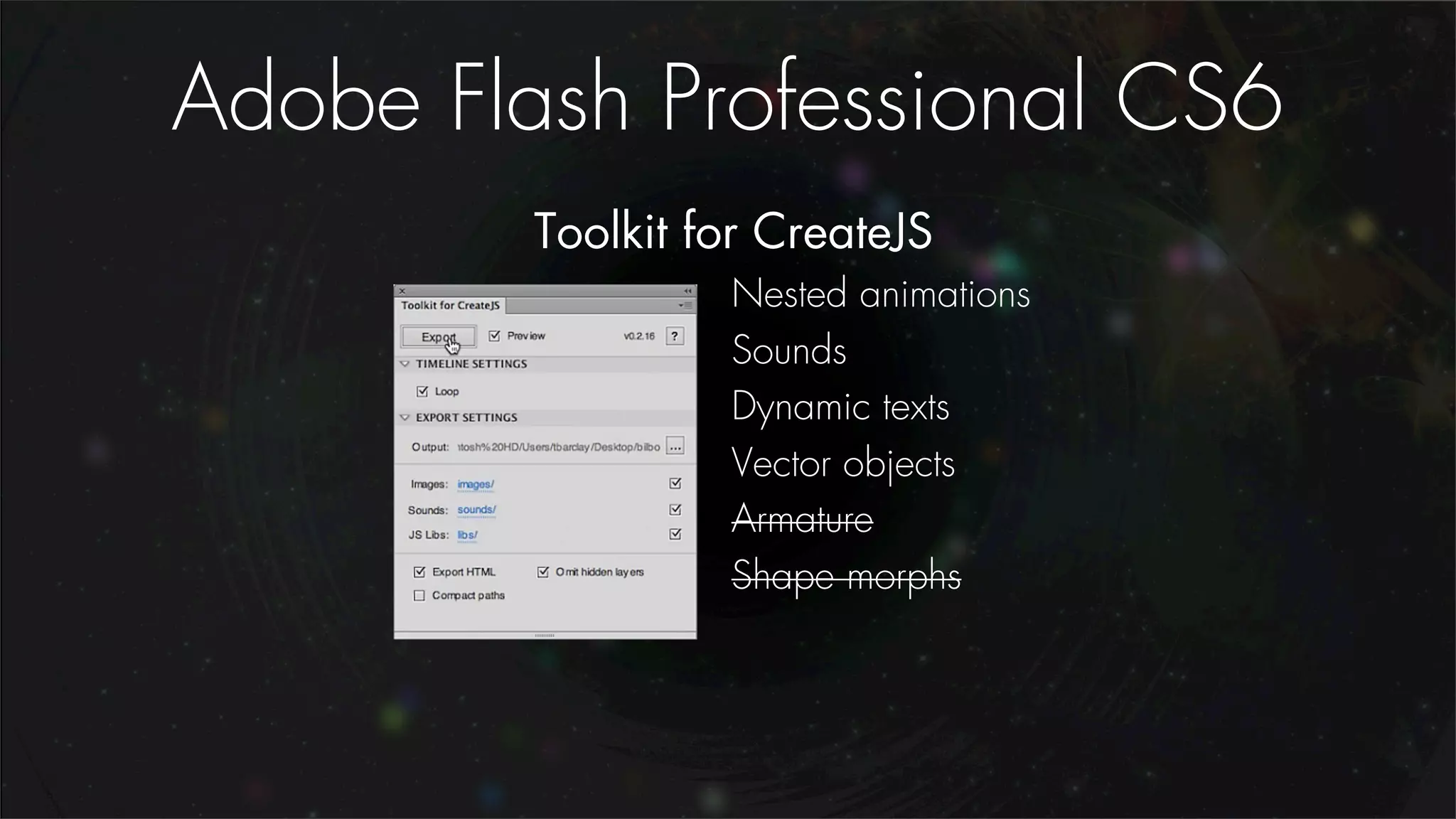Open the panel options menu icon
Image resolution: width=1456 pixels, height=819 pixels.
685,305
